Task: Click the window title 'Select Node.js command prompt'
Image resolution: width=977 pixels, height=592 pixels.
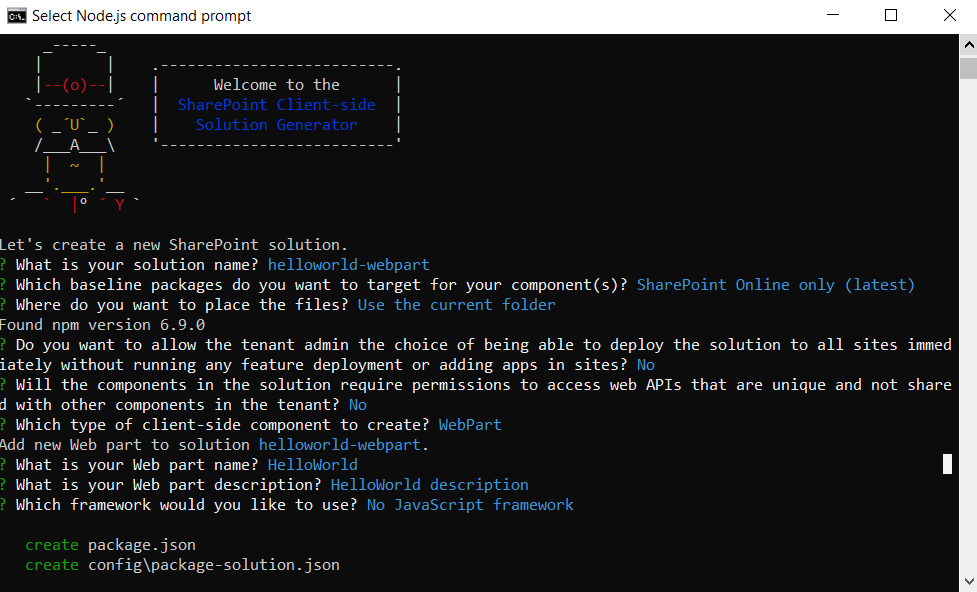Action: (140, 15)
